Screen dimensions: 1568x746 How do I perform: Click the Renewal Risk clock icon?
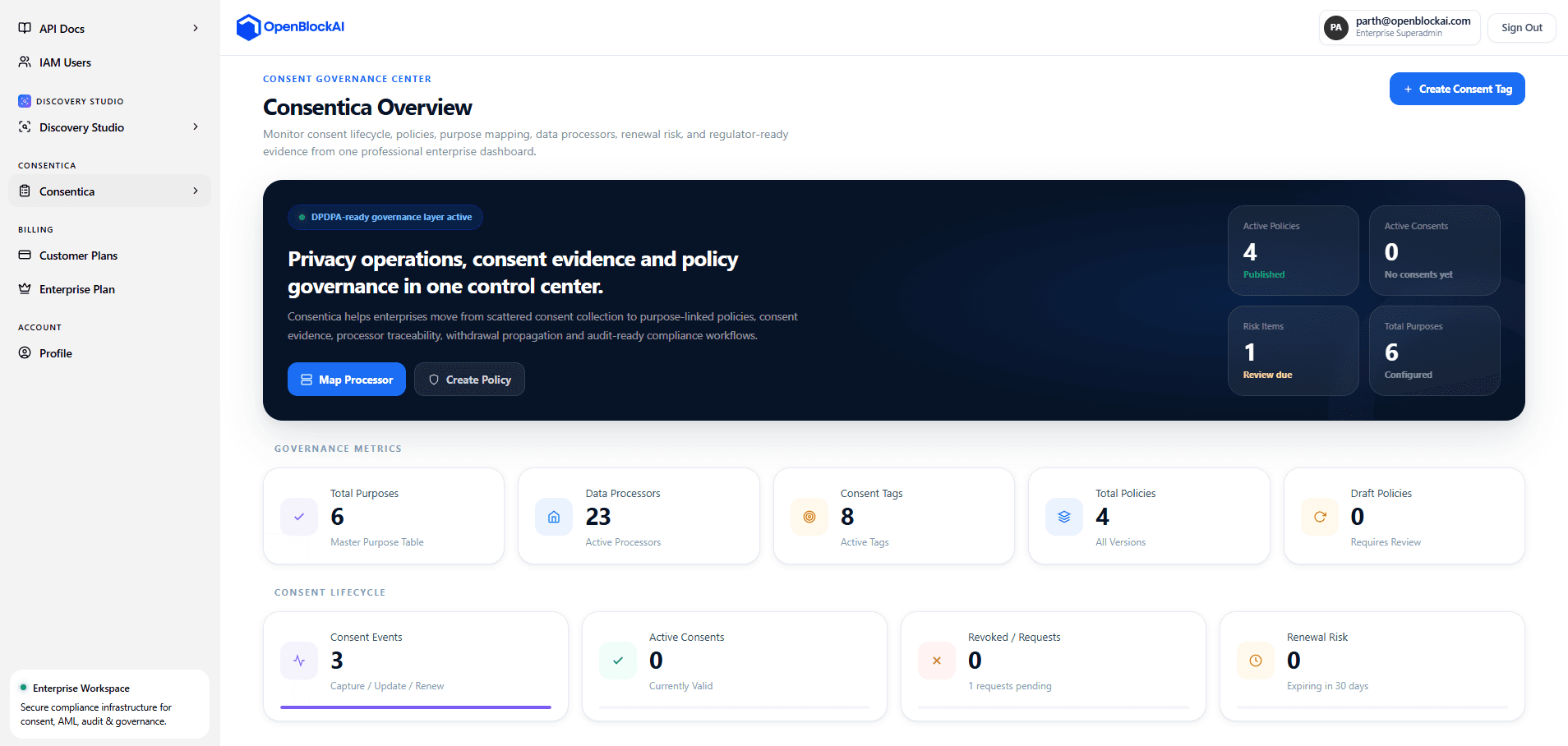tap(1256, 661)
